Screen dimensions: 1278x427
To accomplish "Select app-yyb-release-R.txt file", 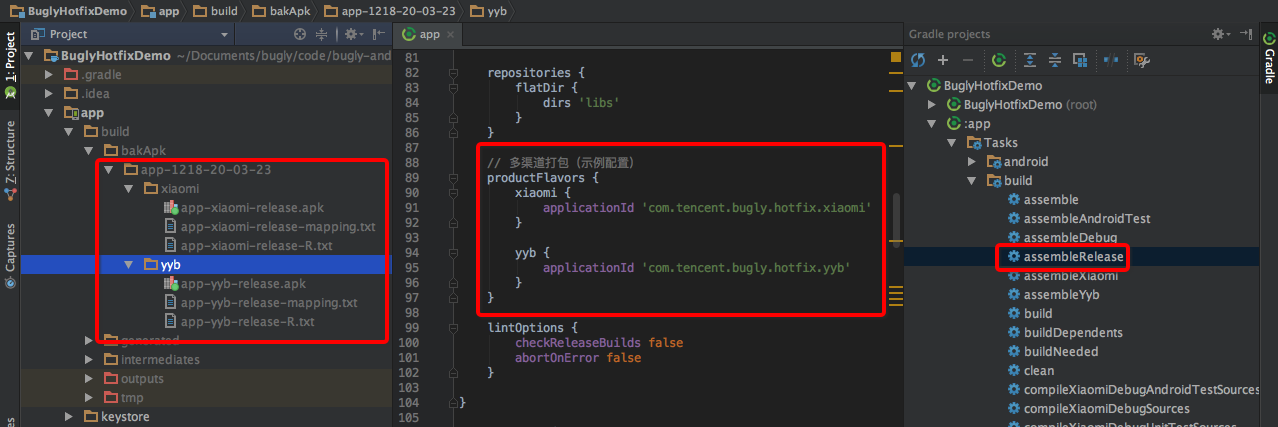I will tap(239, 322).
